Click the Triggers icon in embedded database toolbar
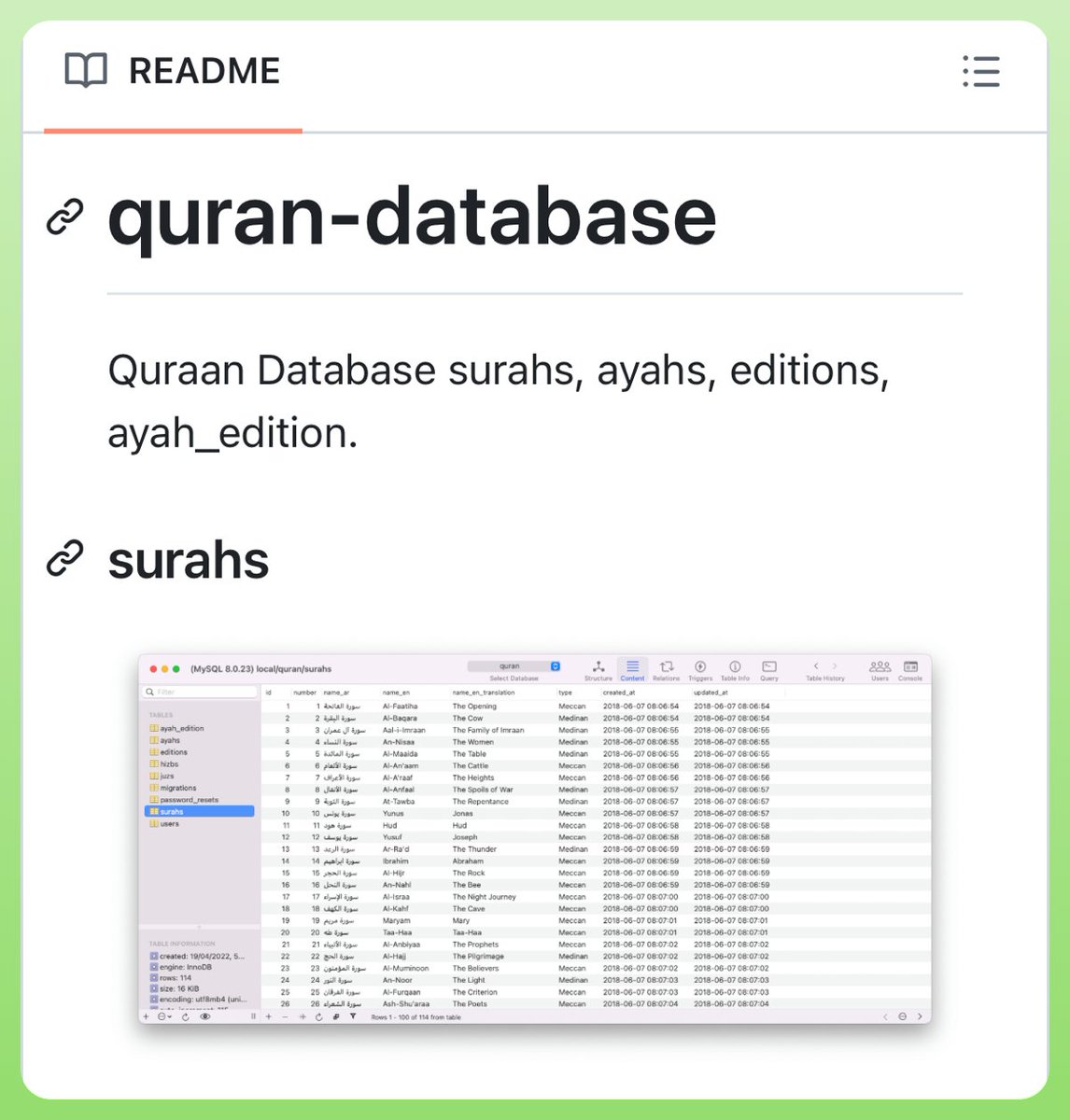The width and height of the screenshot is (1070, 1120). [700, 670]
